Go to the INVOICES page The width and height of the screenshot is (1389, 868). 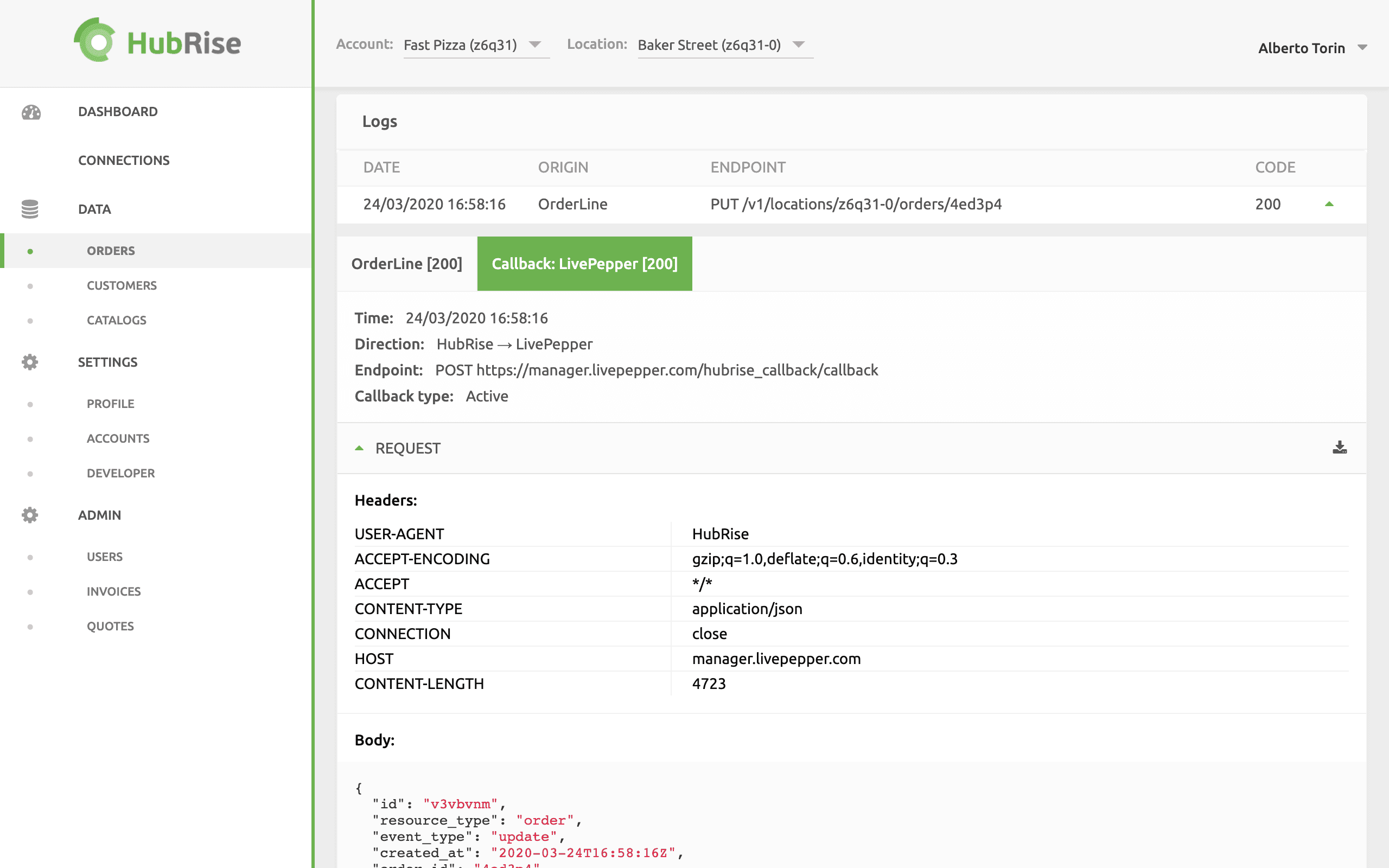point(113,591)
